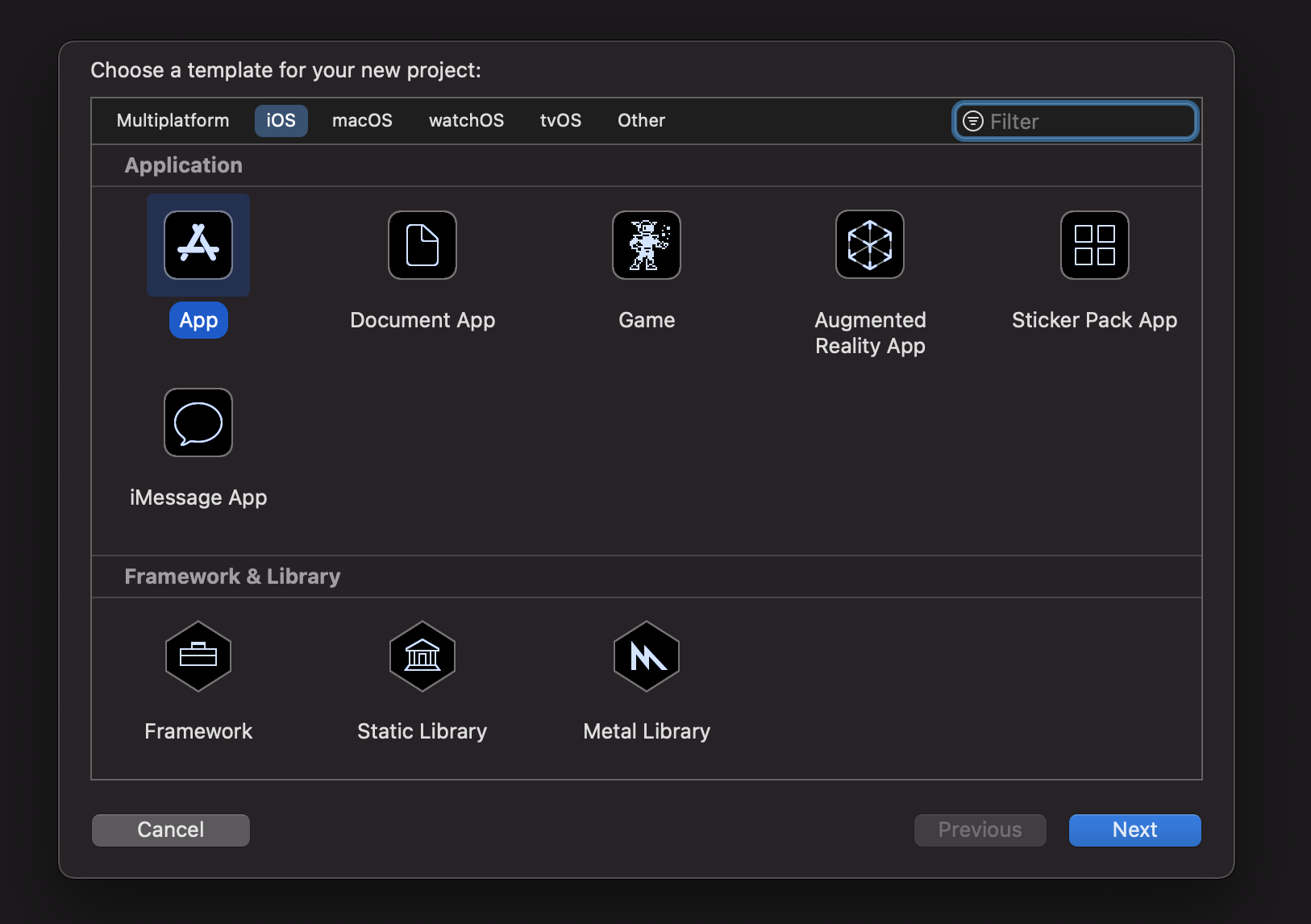Cancel the new project dialog
1311x924 pixels.
(171, 830)
